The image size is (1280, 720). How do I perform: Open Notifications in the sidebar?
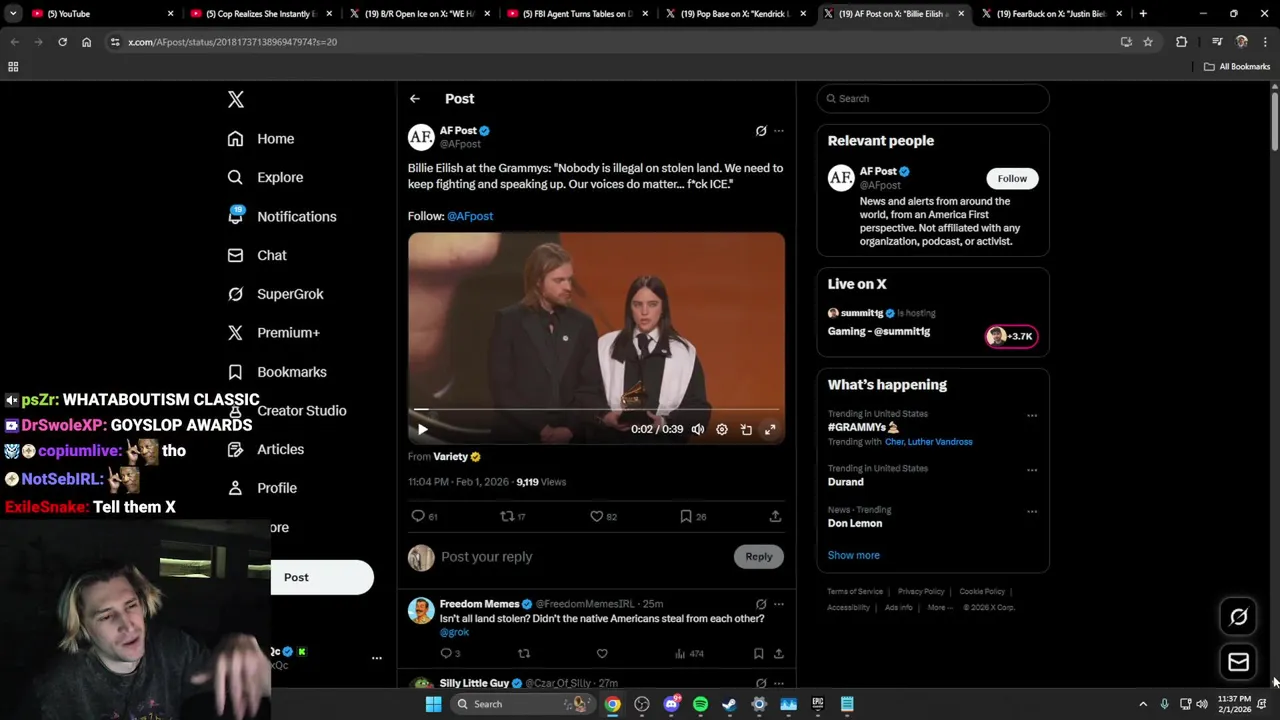pos(282,216)
